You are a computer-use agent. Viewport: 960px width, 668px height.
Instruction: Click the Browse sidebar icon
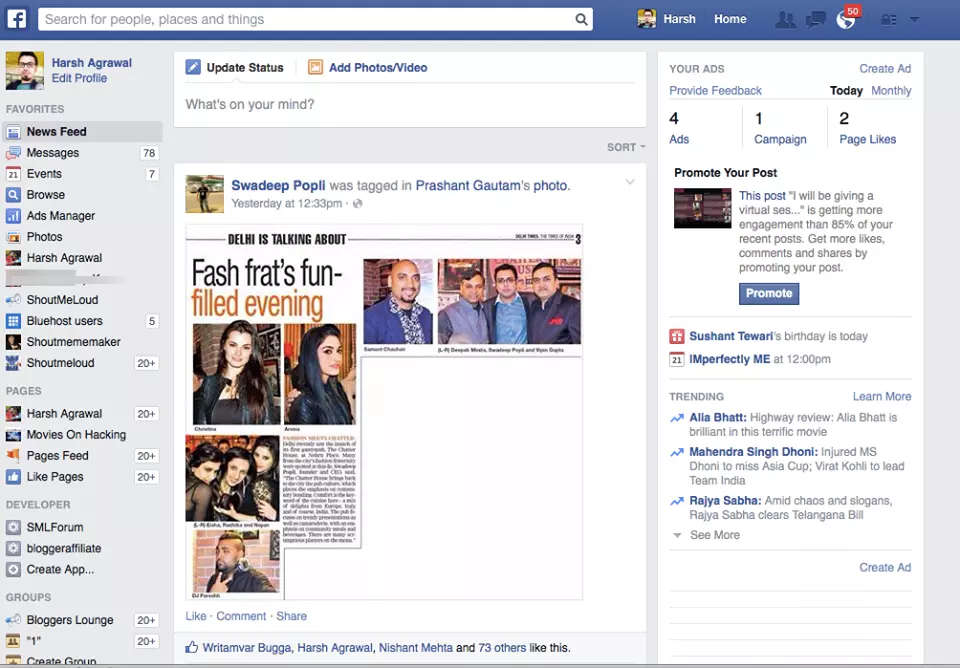tap(13, 195)
